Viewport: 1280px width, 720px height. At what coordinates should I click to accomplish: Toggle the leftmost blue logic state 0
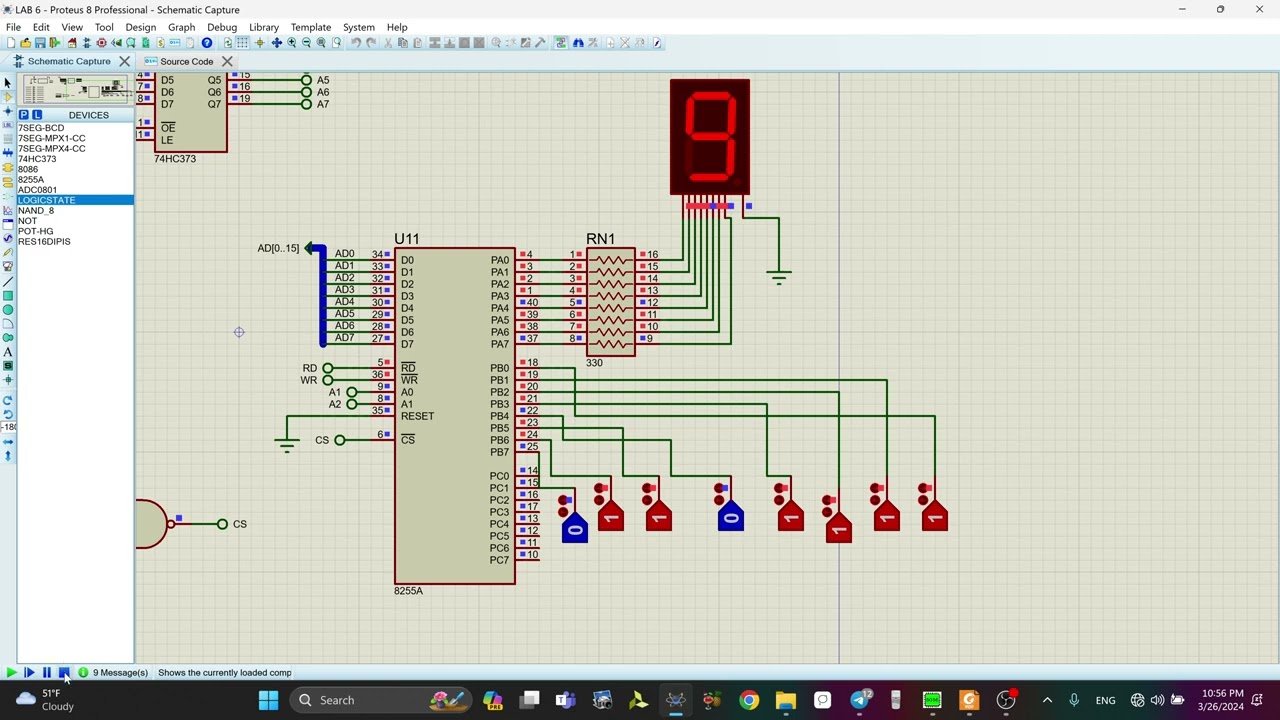tap(574, 529)
